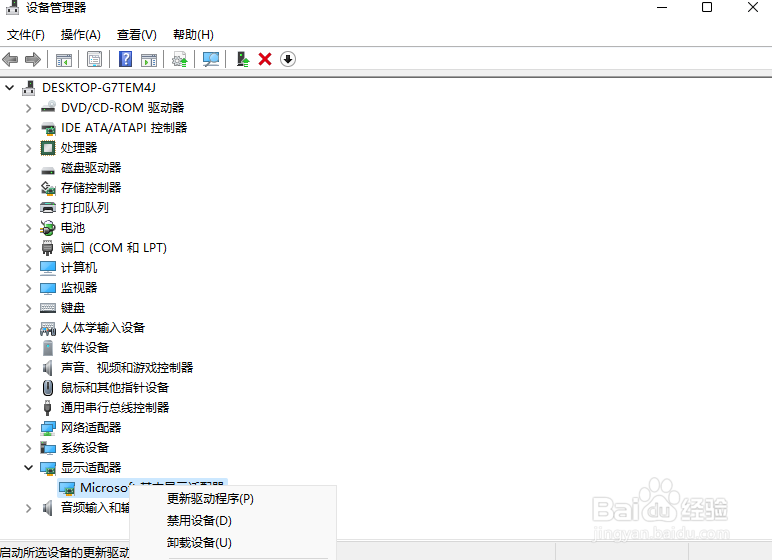The height and width of the screenshot is (560, 772).
Task: Toggle the console tree pane icon
Action: tap(64, 60)
